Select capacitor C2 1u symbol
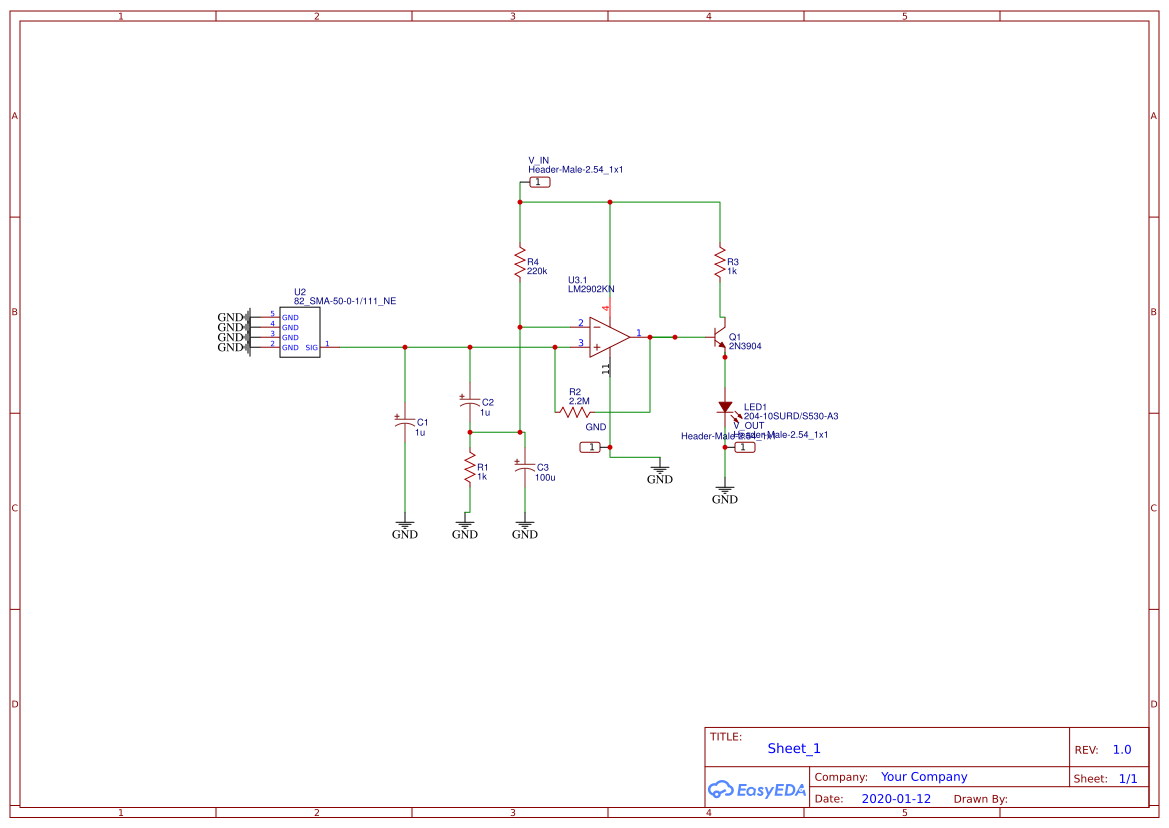Viewport: 1169px width, 828px height. click(x=469, y=401)
